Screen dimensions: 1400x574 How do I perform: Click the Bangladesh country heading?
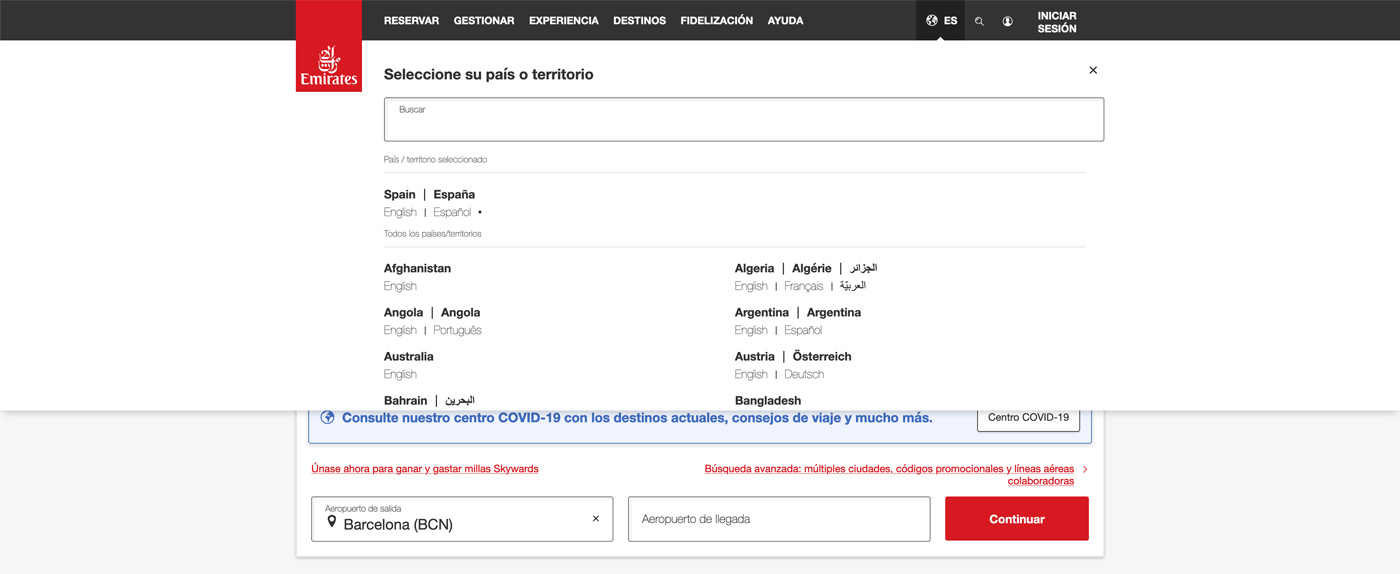click(x=768, y=400)
